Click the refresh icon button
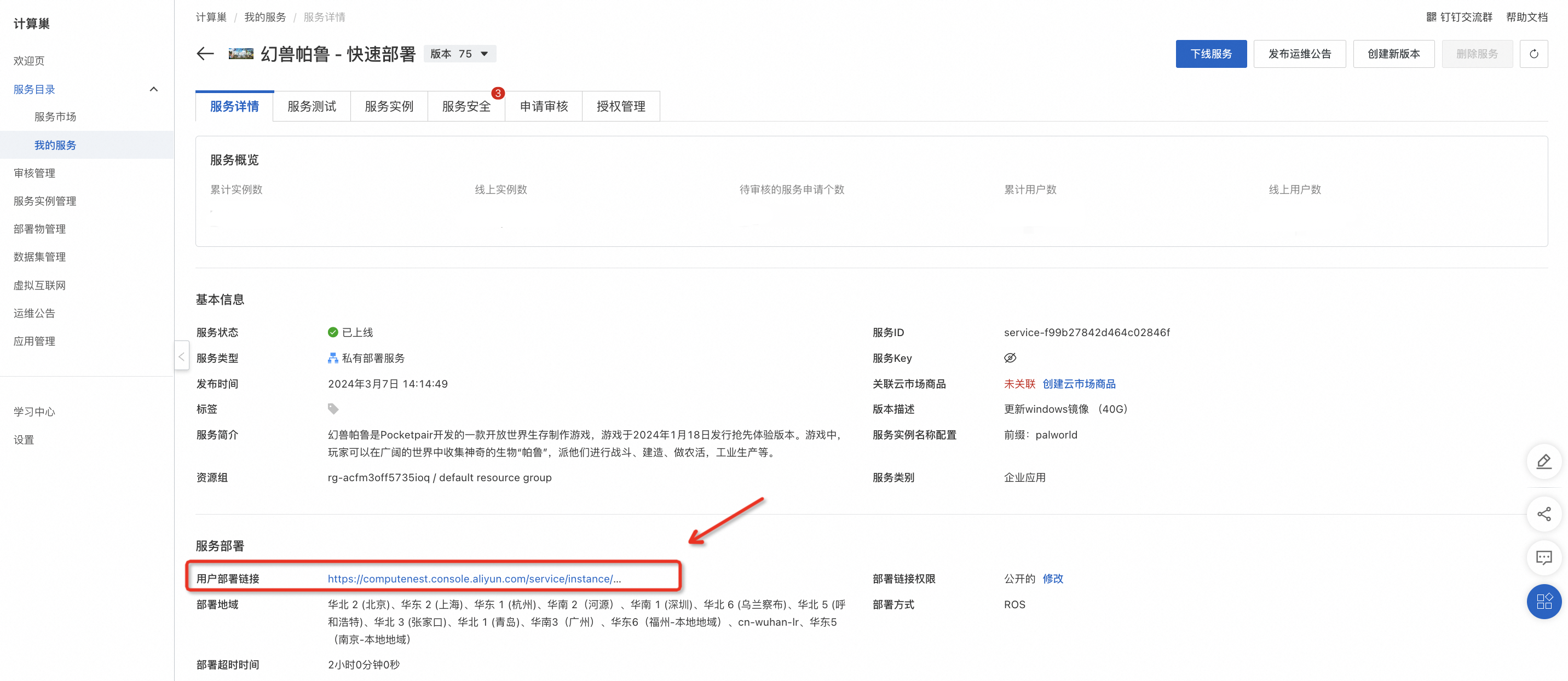 pyautogui.click(x=1534, y=54)
